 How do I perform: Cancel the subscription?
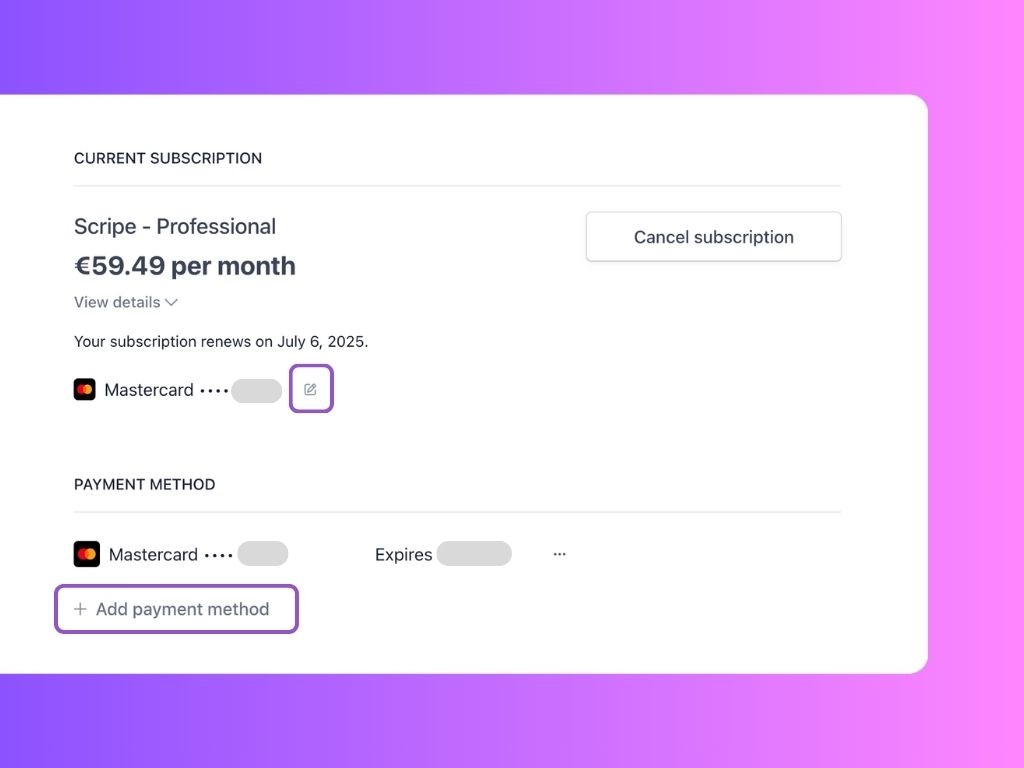click(714, 236)
